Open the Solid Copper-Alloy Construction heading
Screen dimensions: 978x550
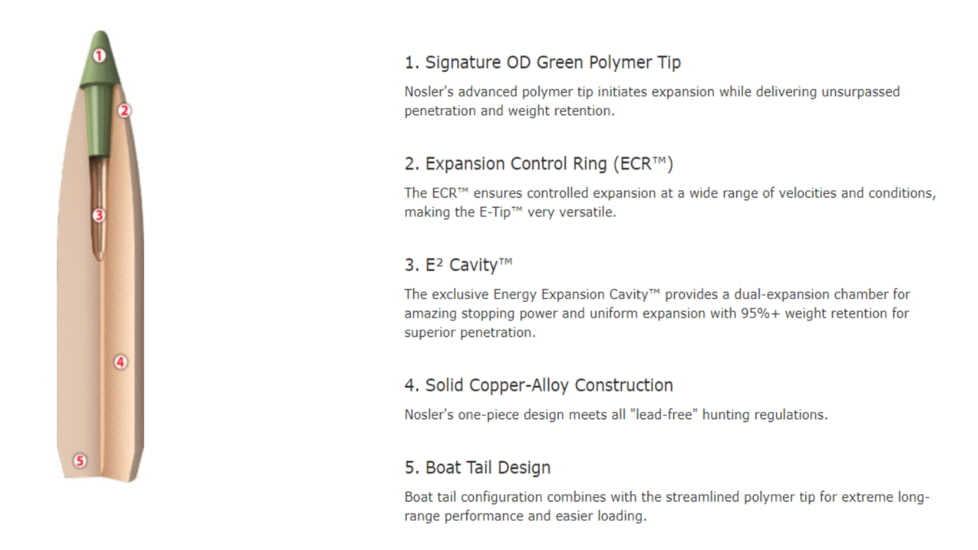click(x=538, y=385)
